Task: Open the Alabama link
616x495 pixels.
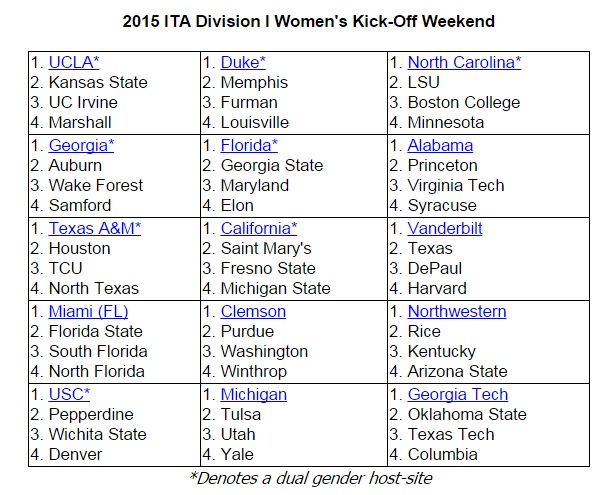Action: pos(440,146)
